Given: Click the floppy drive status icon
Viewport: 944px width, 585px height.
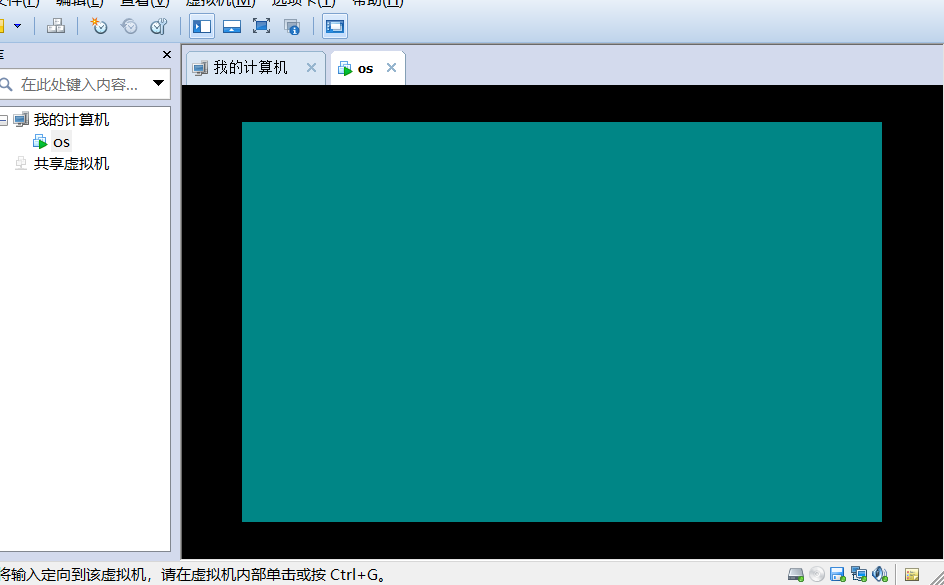Looking at the screenshot, I should coord(837,575).
